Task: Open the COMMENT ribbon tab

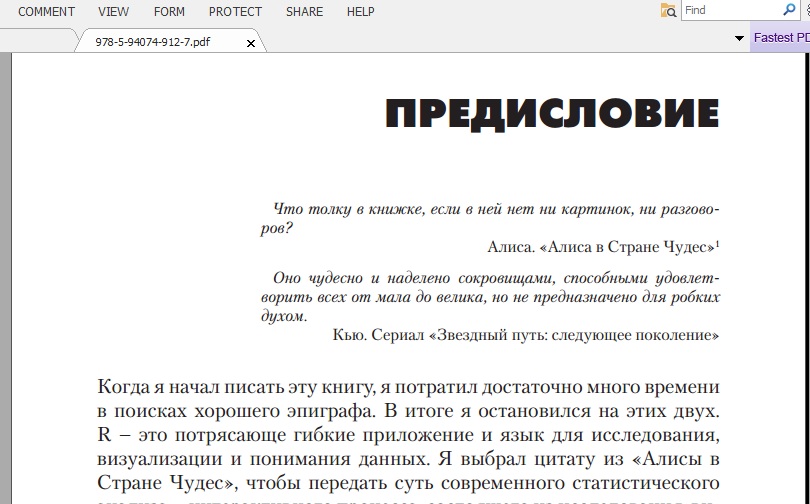Action: tap(46, 11)
